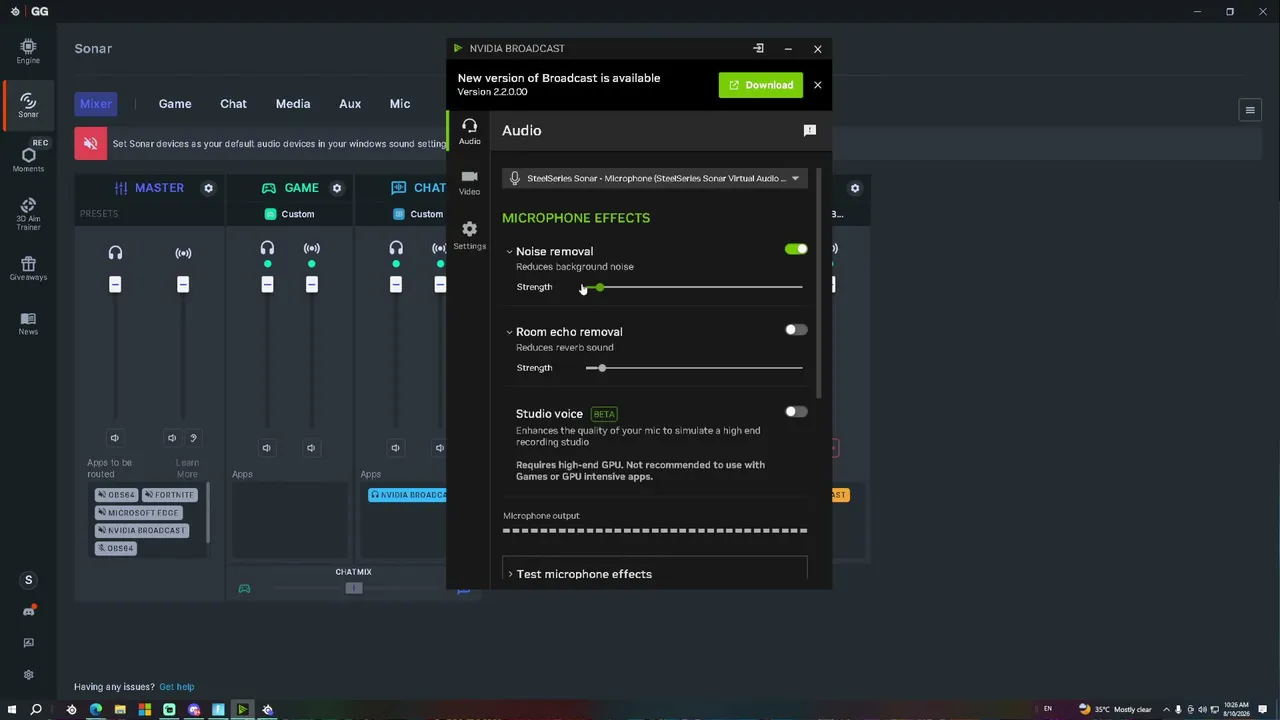Screen dimensions: 1280x720
Task: Mute Master stream output speaker icon
Action: click(172, 438)
